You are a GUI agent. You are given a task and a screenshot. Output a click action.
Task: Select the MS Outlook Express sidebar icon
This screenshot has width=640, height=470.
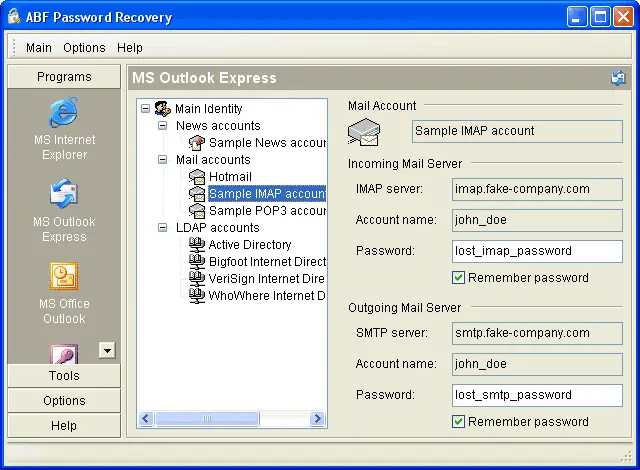(64, 194)
